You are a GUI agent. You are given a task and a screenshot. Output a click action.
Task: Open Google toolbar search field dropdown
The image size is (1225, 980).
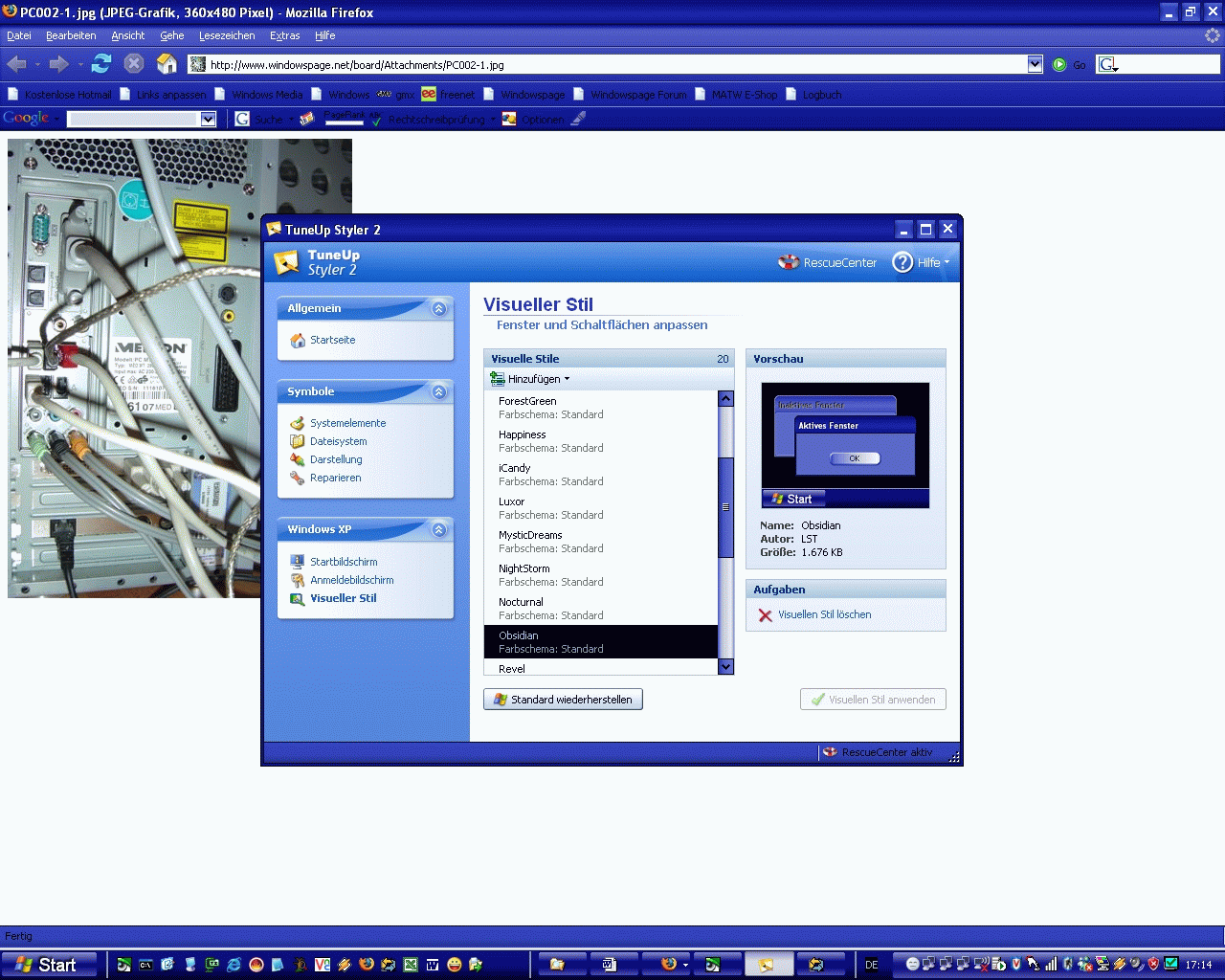208,119
